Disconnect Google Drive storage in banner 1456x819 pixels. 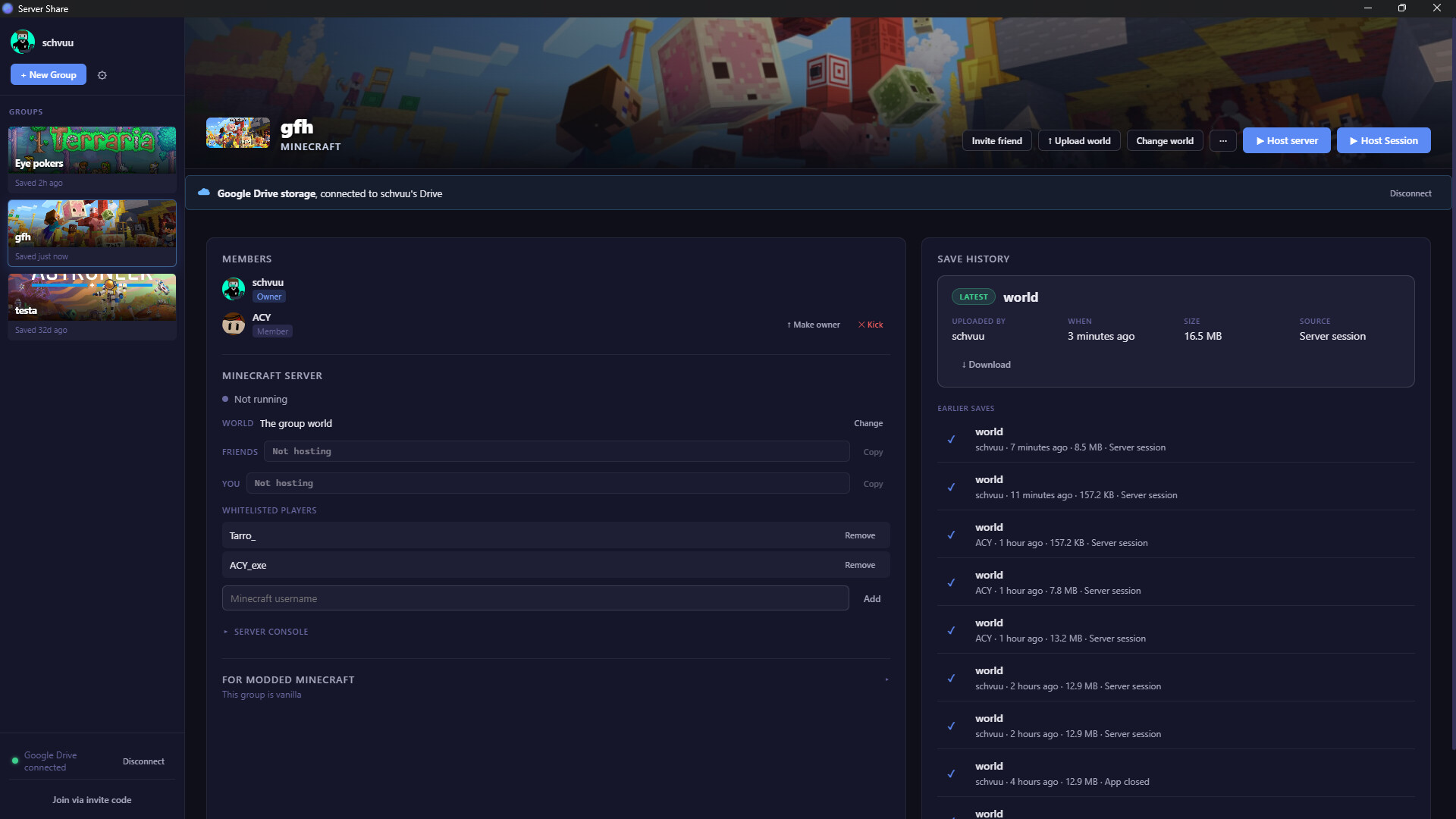(1410, 193)
